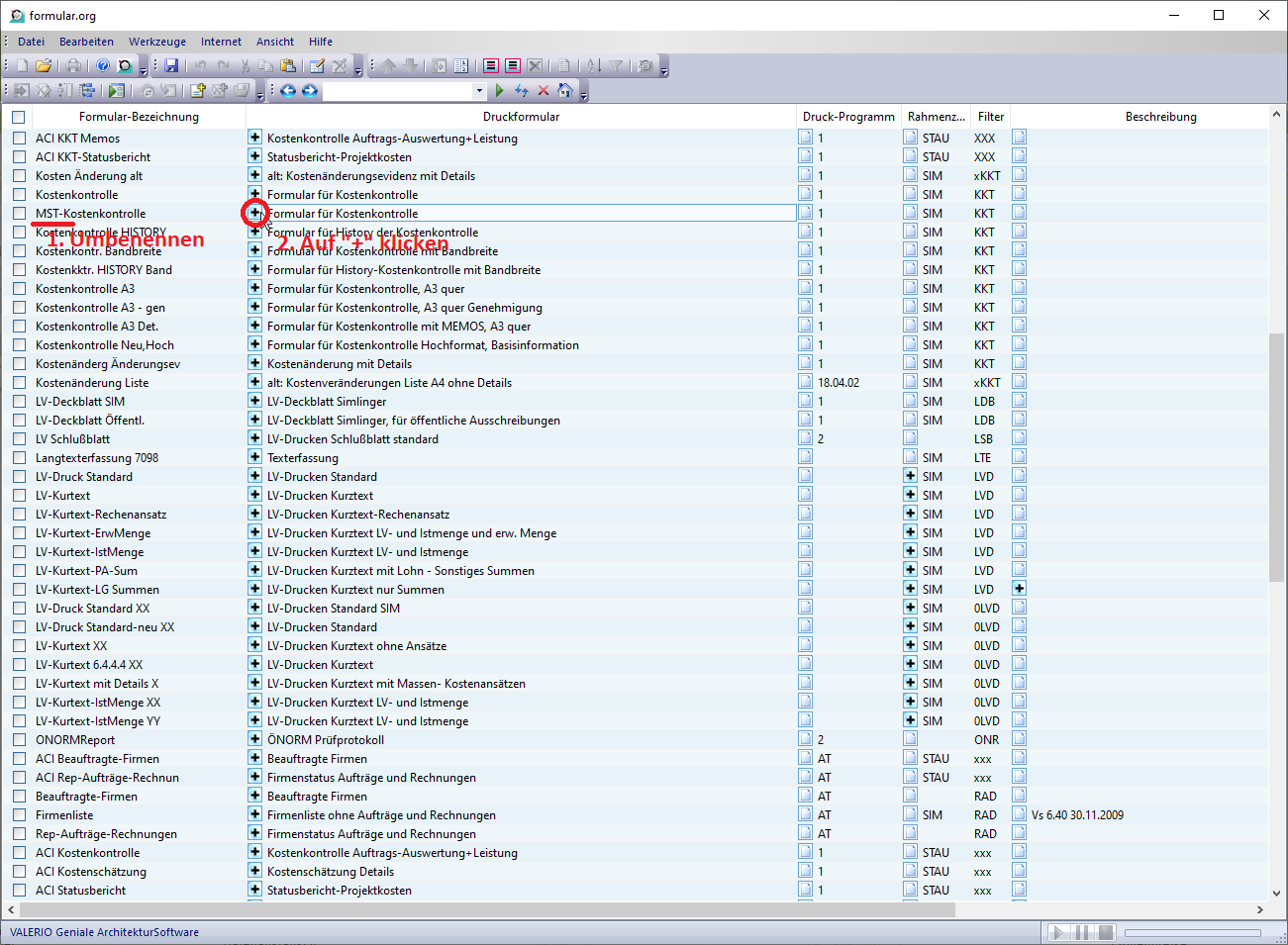Click the blue back arrow navigation icon

click(288, 91)
